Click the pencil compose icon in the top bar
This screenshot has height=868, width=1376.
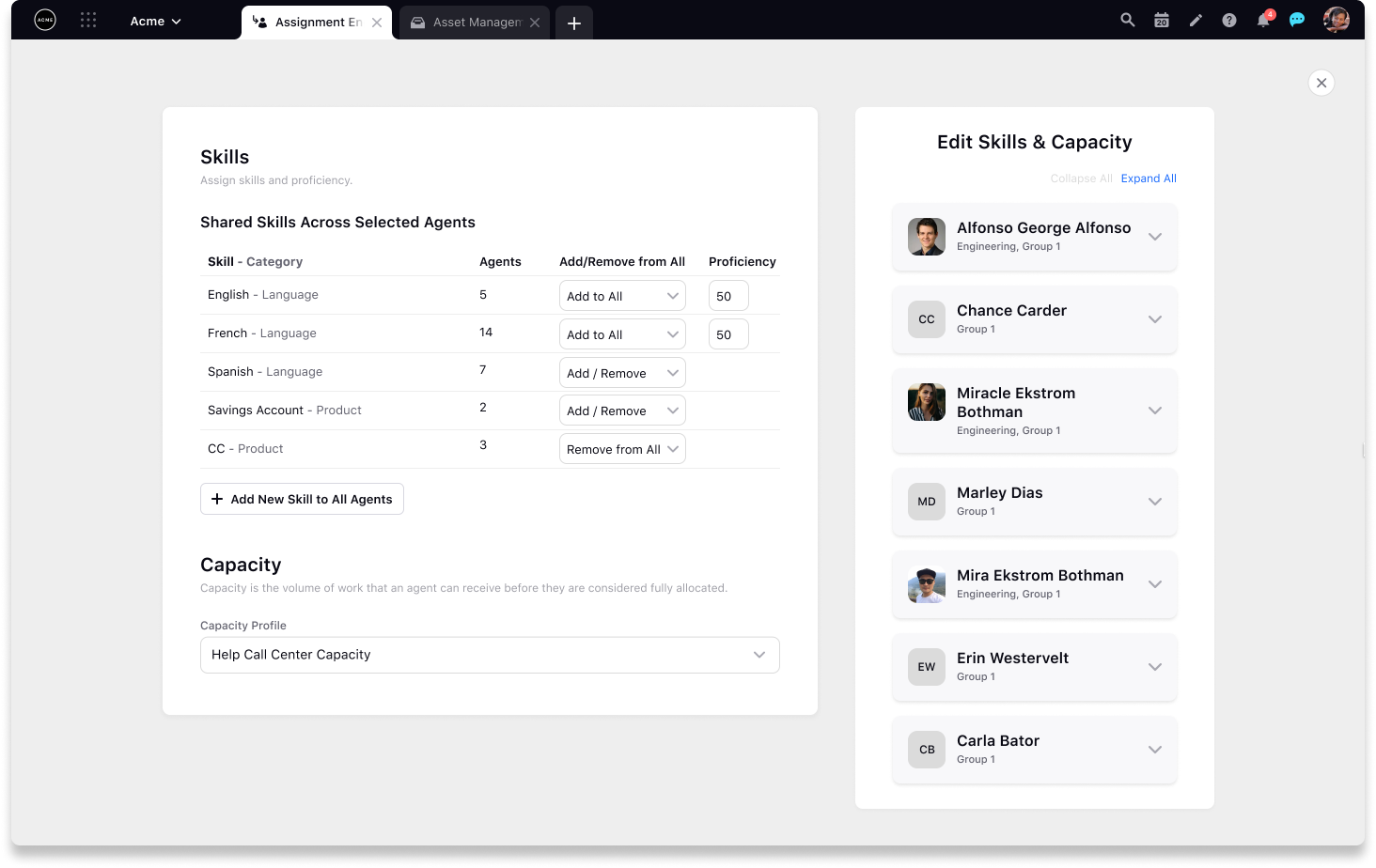1195,19
